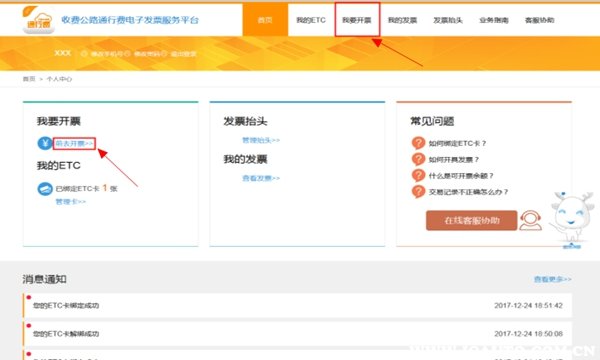The image size is (600, 360).
Task: Open the 我要开票 navigation tab
Action: 357,20
